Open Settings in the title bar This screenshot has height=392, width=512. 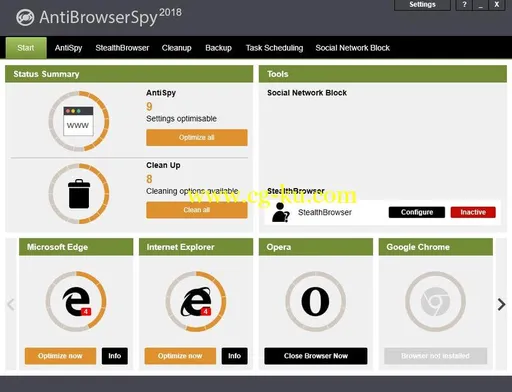coord(422,5)
